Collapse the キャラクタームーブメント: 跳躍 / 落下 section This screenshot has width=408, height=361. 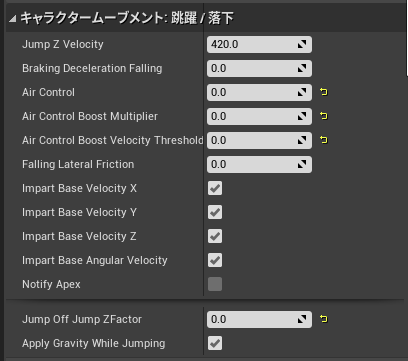click(12, 19)
